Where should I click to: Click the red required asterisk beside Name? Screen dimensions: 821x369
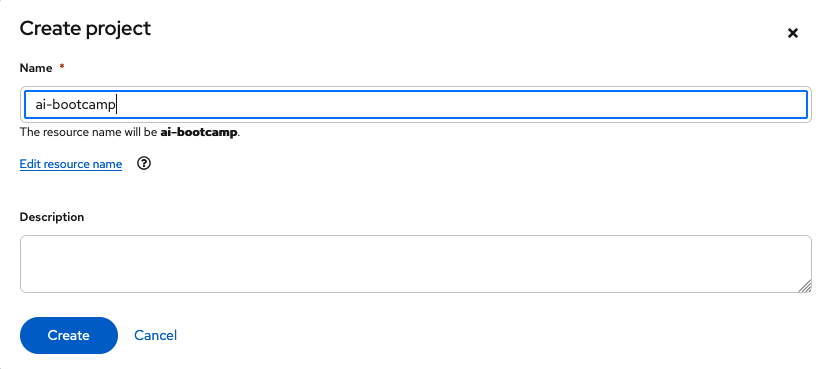pyautogui.click(x=62, y=66)
